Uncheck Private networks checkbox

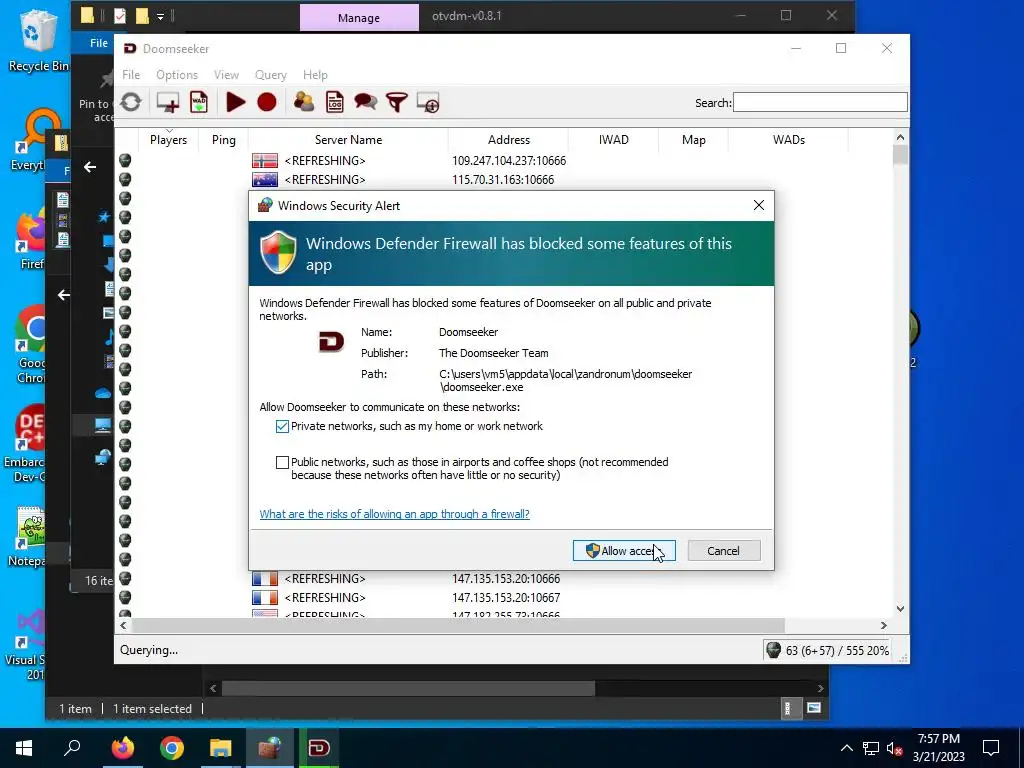(282, 426)
